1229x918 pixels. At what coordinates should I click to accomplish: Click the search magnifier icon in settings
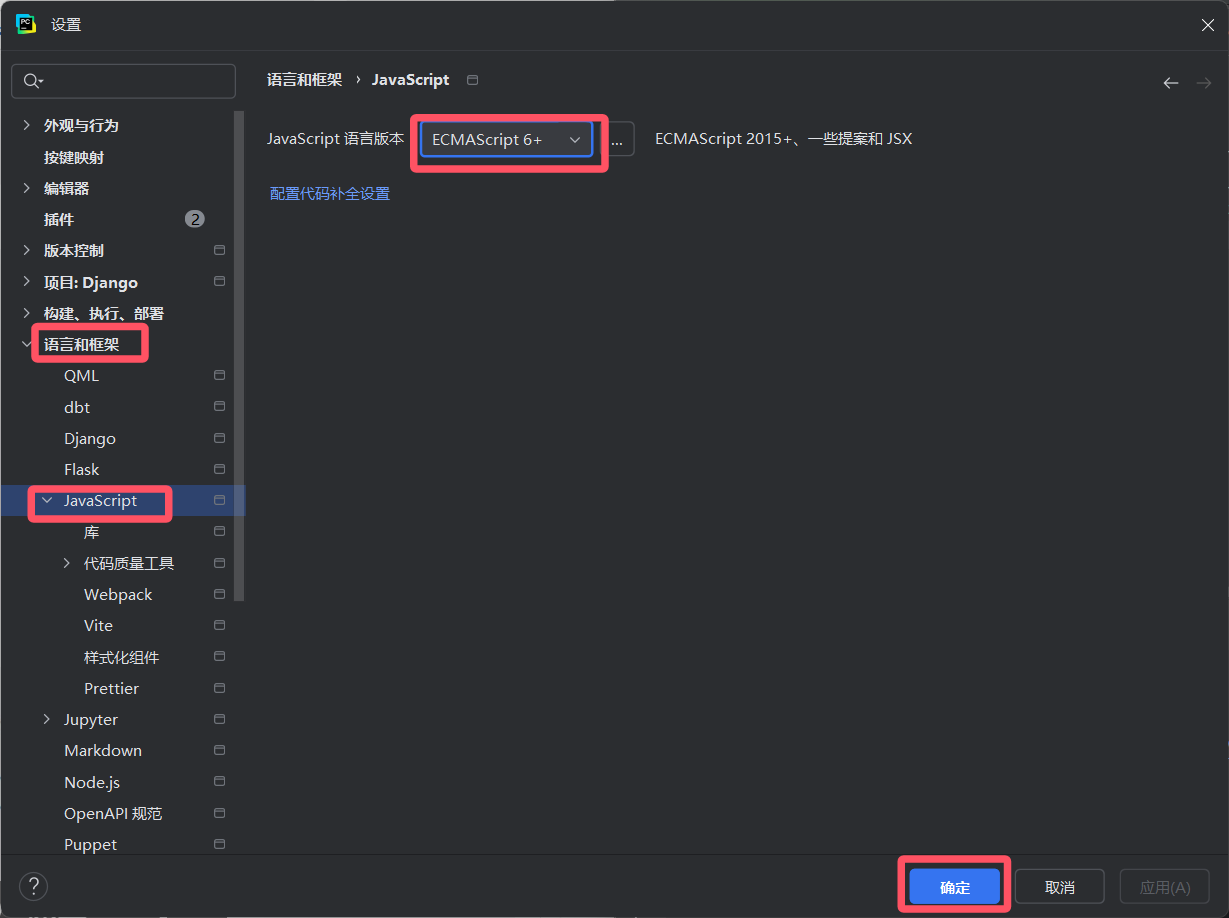click(33, 81)
